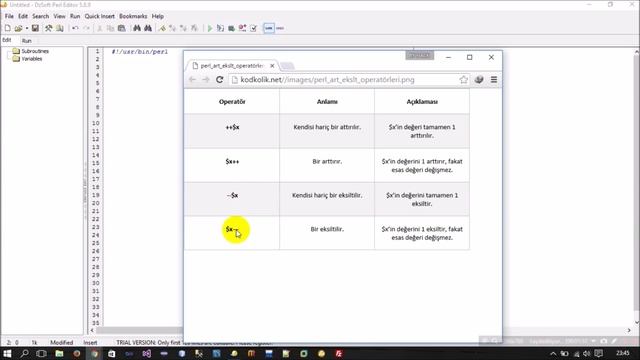Open the Windows Start menu
This screenshot has height=360, width=640.
point(7,353)
